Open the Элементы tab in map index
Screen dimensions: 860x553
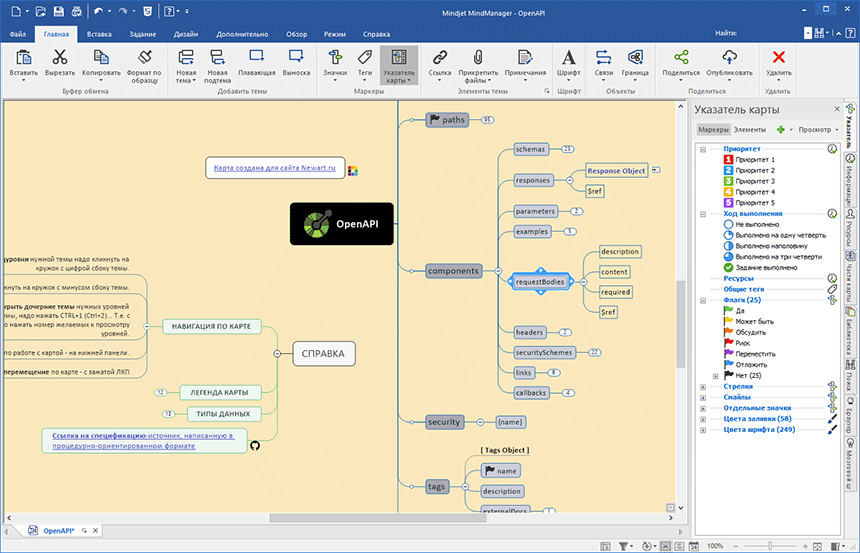[x=749, y=129]
